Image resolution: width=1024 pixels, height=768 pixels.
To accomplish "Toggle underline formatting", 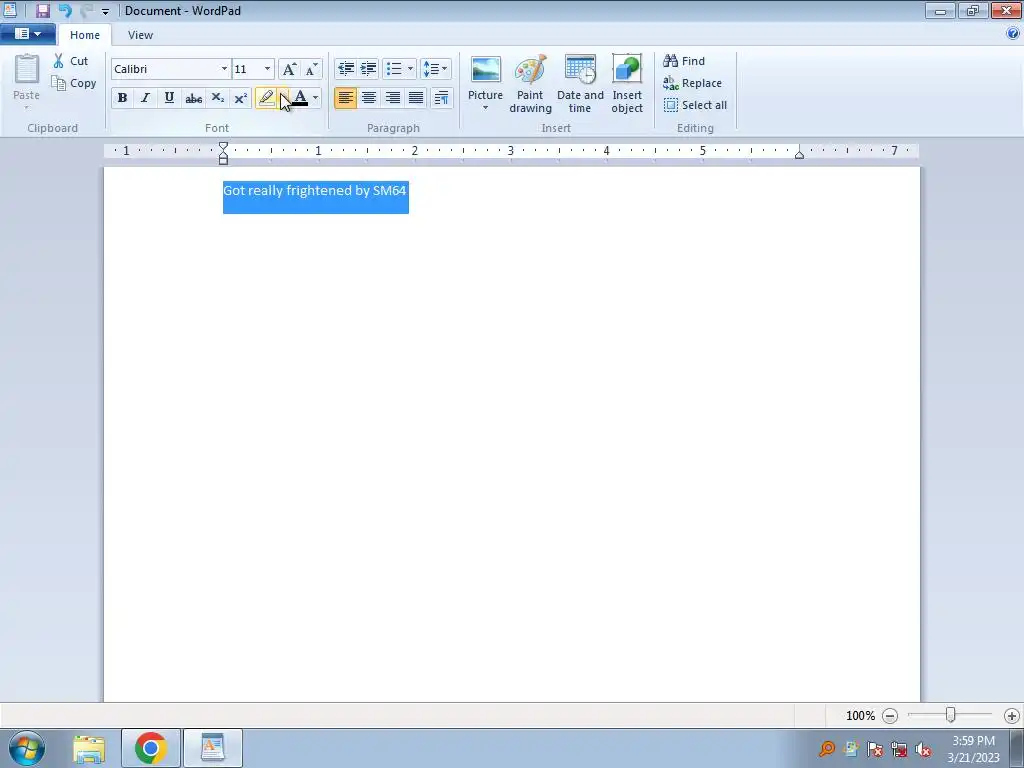I will coord(169,98).
